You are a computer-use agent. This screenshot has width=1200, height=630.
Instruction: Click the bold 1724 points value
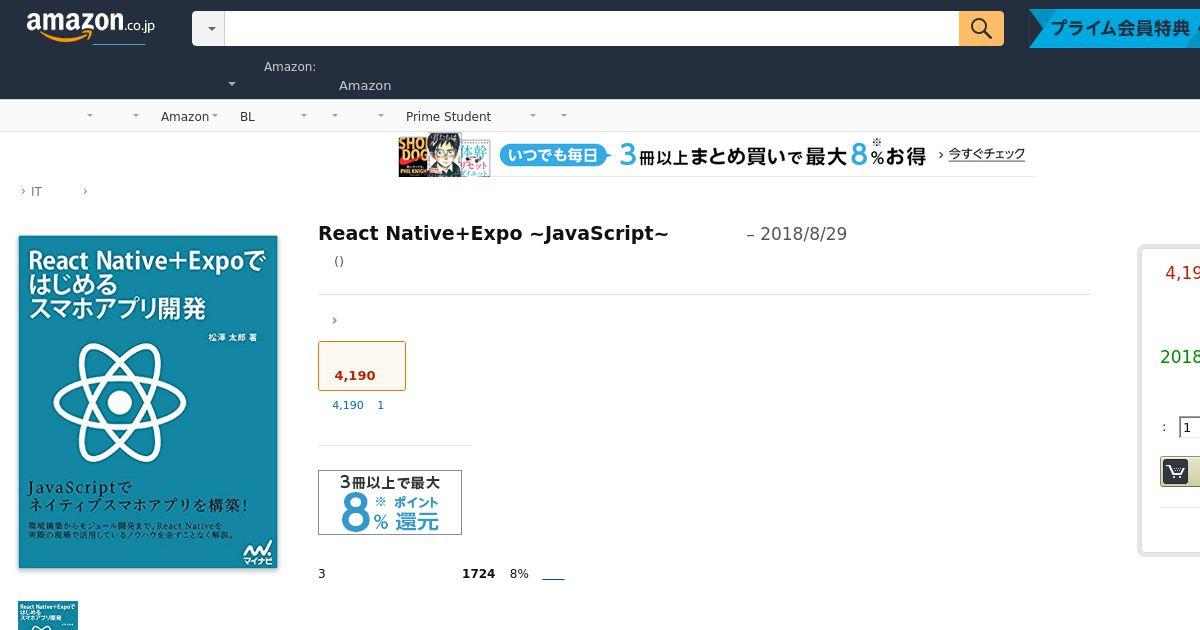point(478,574)
